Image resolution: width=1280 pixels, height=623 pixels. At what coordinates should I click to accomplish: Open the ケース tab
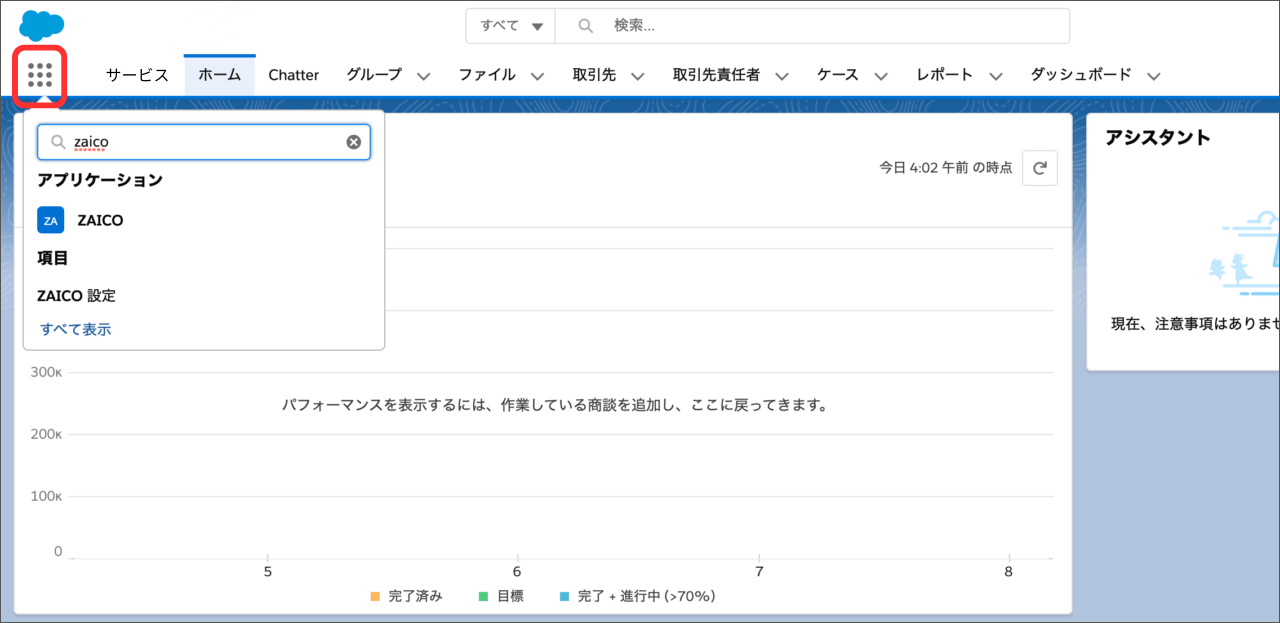[838, 75]
